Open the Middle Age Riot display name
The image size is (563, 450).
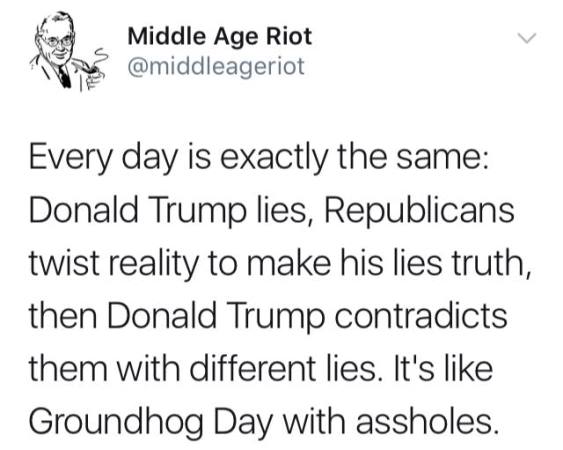pos(220,36)
